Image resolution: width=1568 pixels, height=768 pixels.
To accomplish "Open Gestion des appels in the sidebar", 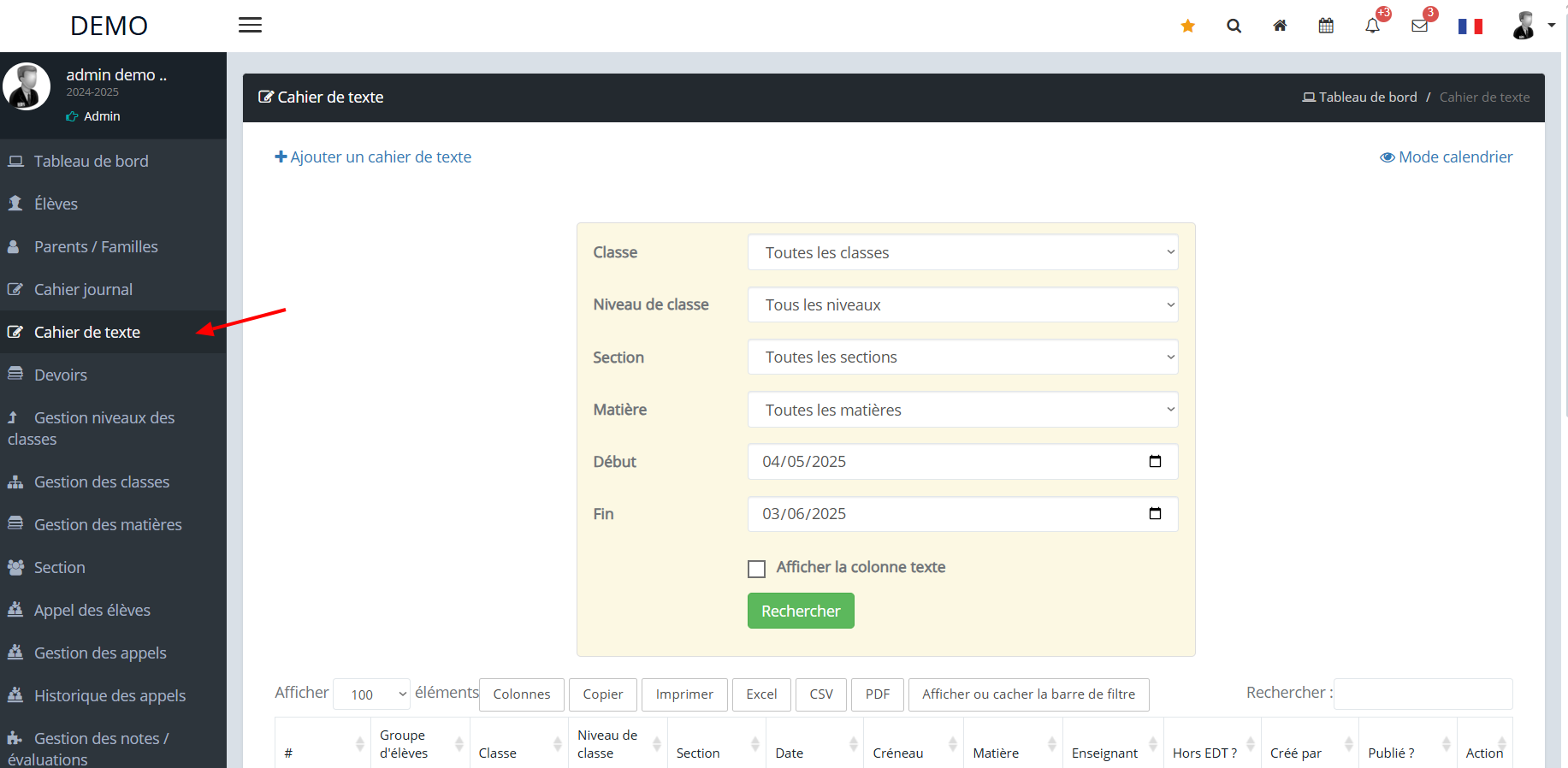I will pyautogui.click(x=113, y=653).
